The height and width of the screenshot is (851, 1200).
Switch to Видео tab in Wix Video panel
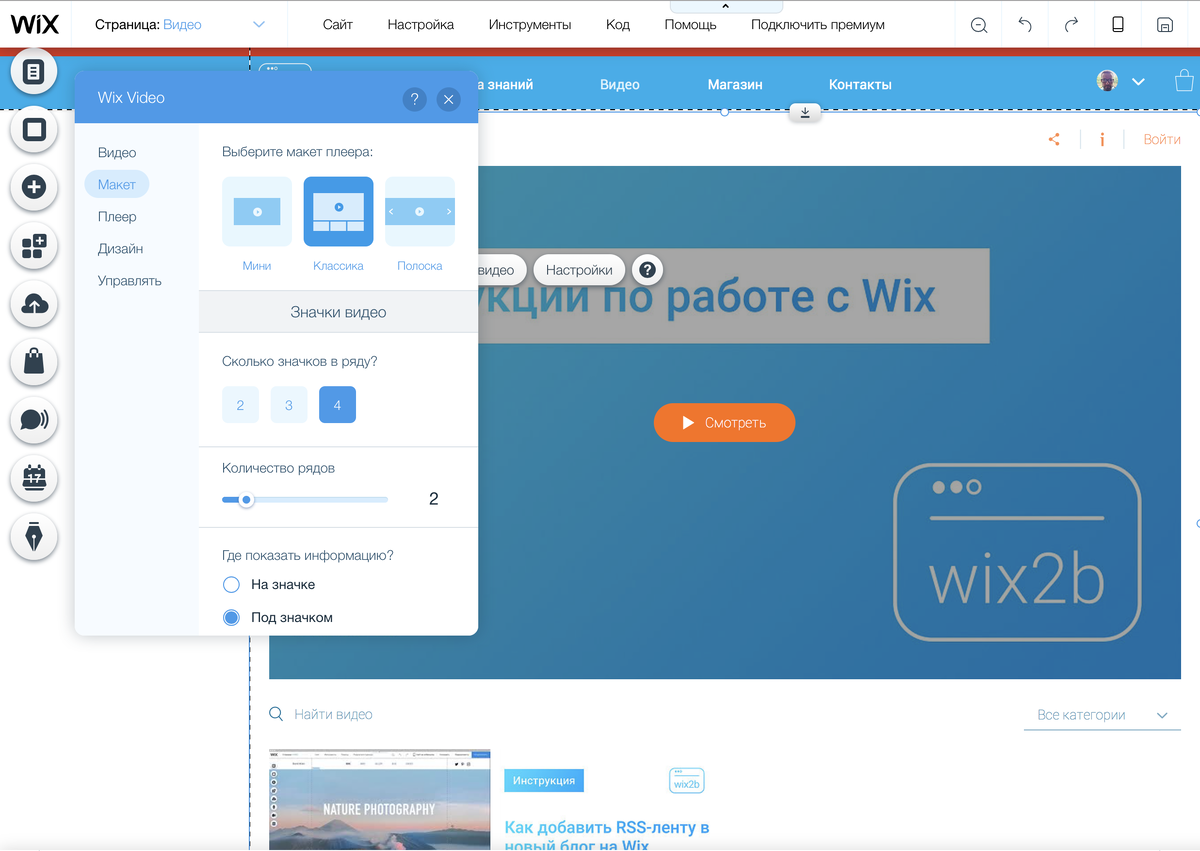(117, 153)
